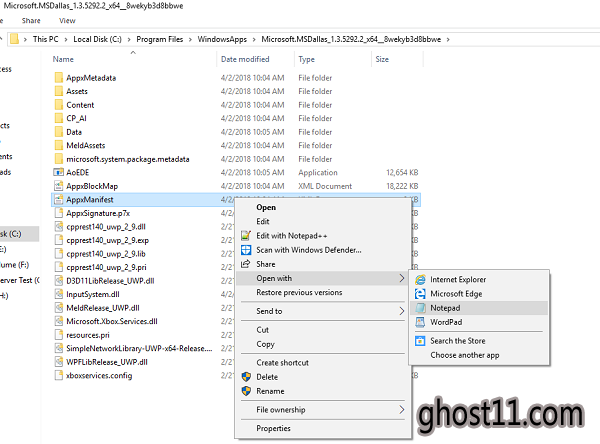Open the View ribbon tab
This screenshot has width=600, height=444.
click(67, 21)
